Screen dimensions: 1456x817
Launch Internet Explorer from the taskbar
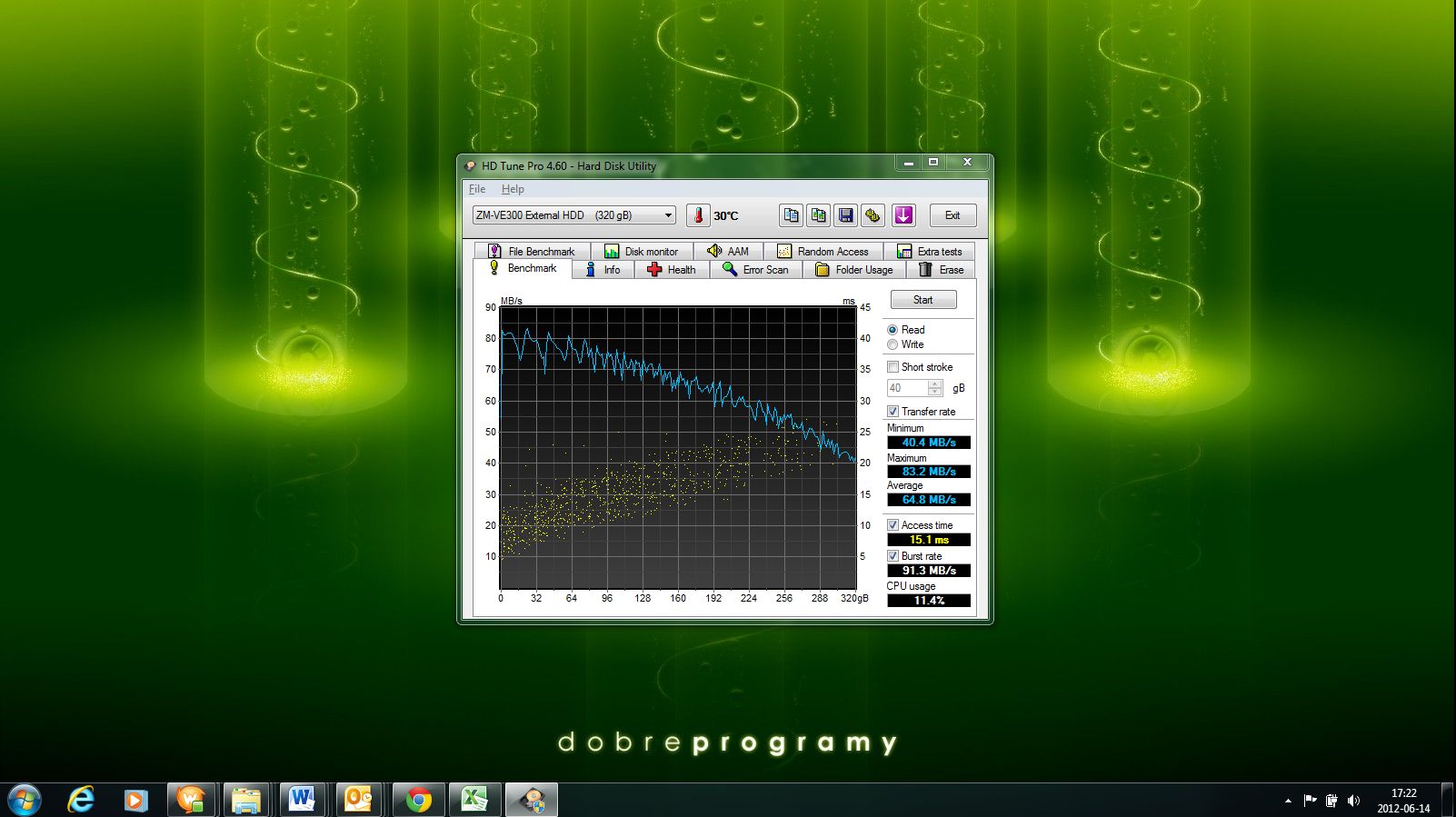(81, 800)
